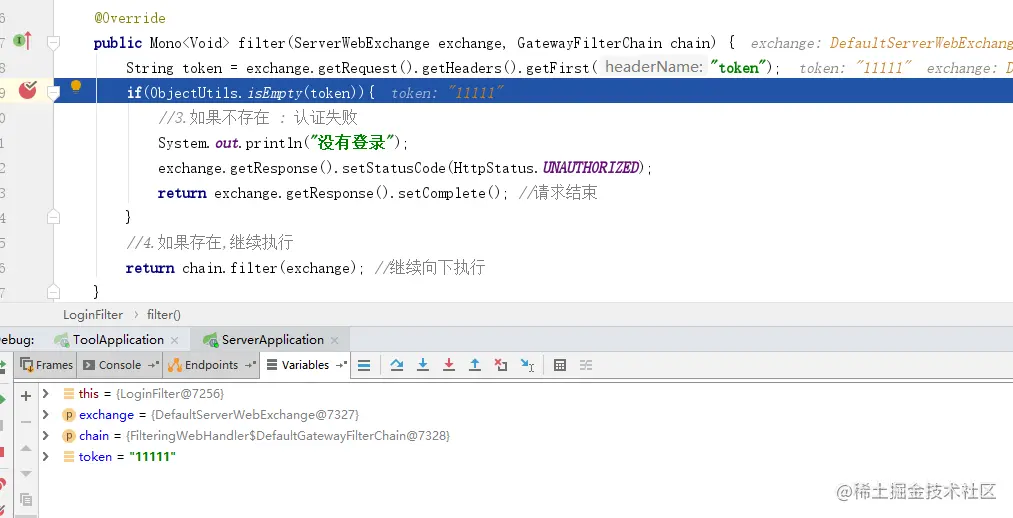Select the token = "11111" variable row
This screenshot has width=1013, height=518.
[526, 457]
